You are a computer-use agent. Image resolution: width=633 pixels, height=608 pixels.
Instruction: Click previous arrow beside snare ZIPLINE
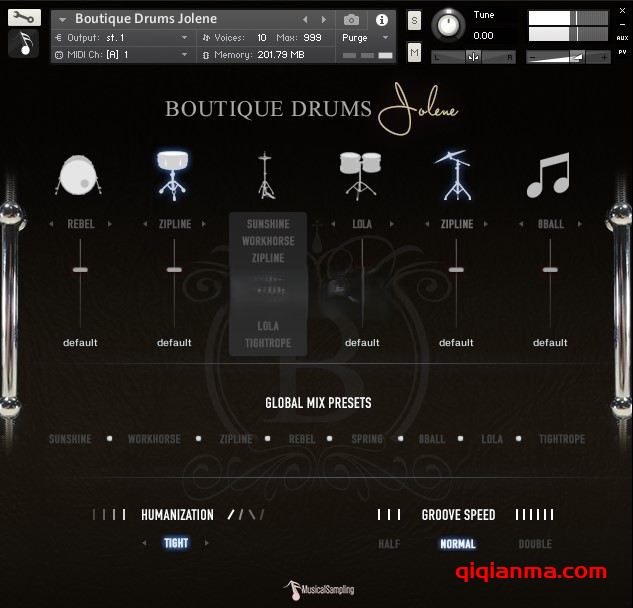[145, 224]
